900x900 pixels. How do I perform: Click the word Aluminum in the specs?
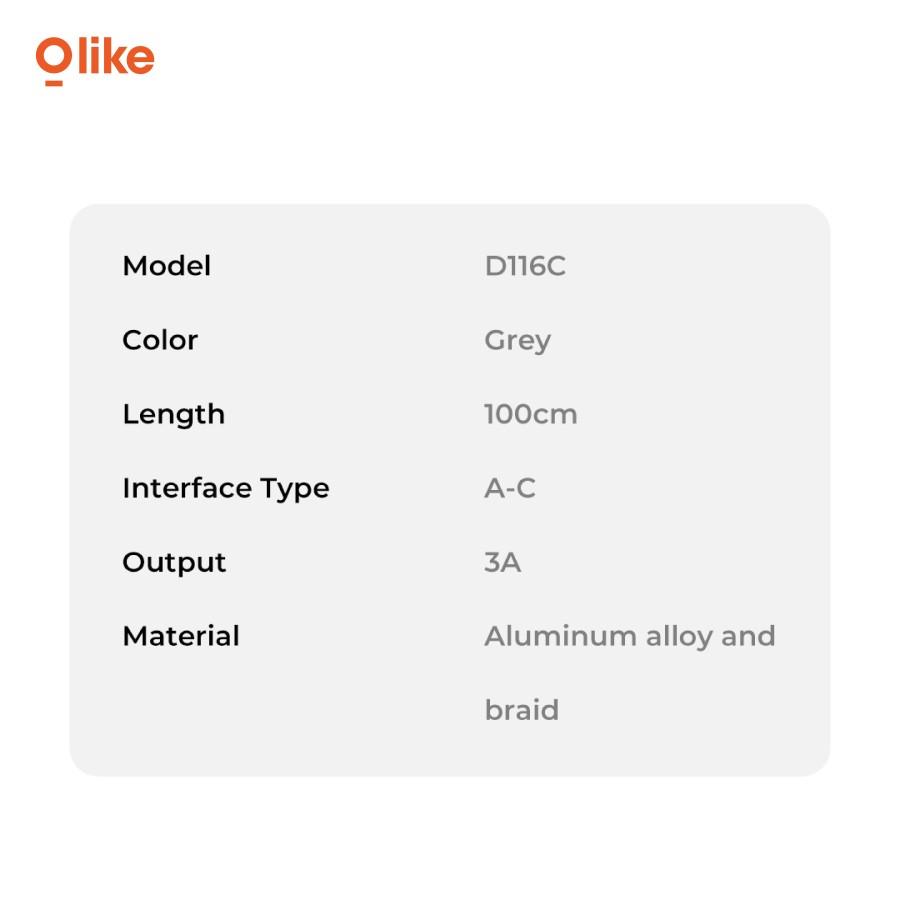click(561, 637)
